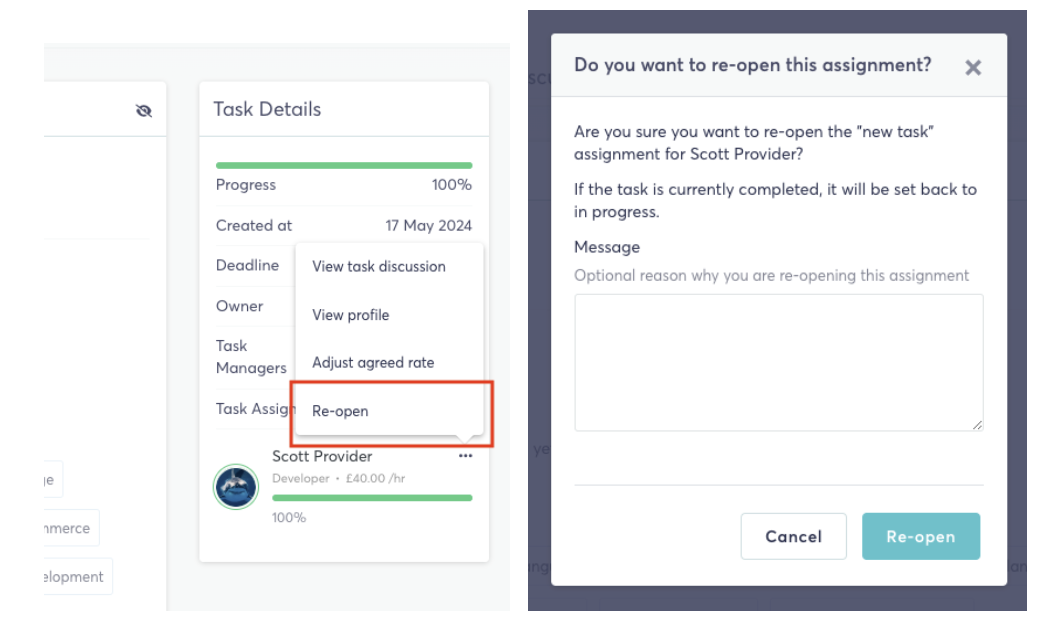Choose View profile from the popup menu
This screenshot has width=1038, height=630.
(350, 315)
